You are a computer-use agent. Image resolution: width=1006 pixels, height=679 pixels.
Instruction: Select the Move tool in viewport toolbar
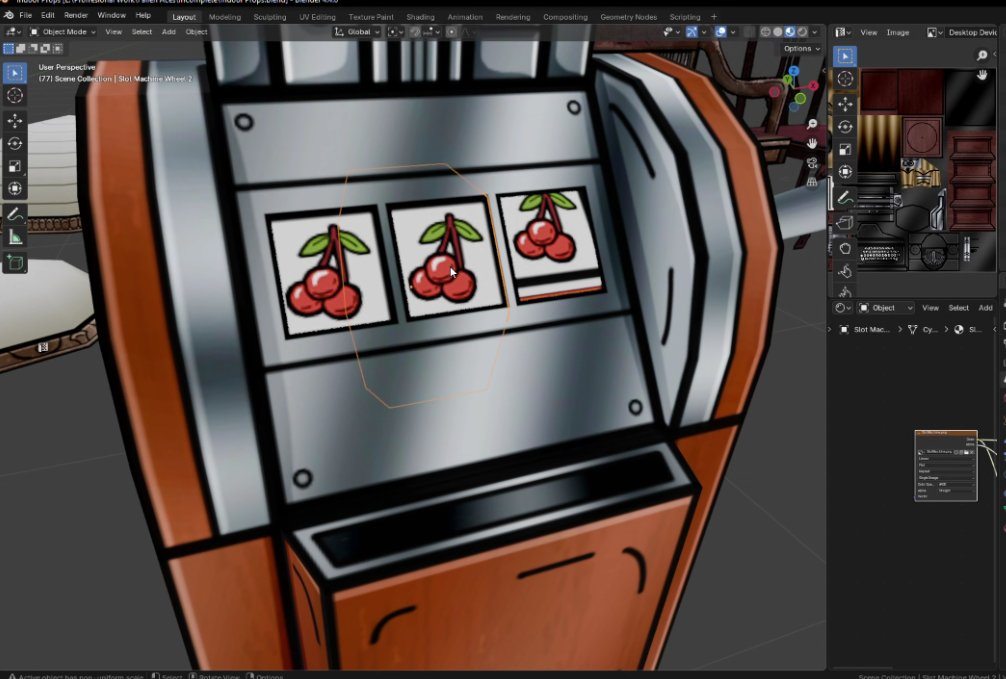coord(15,121)
